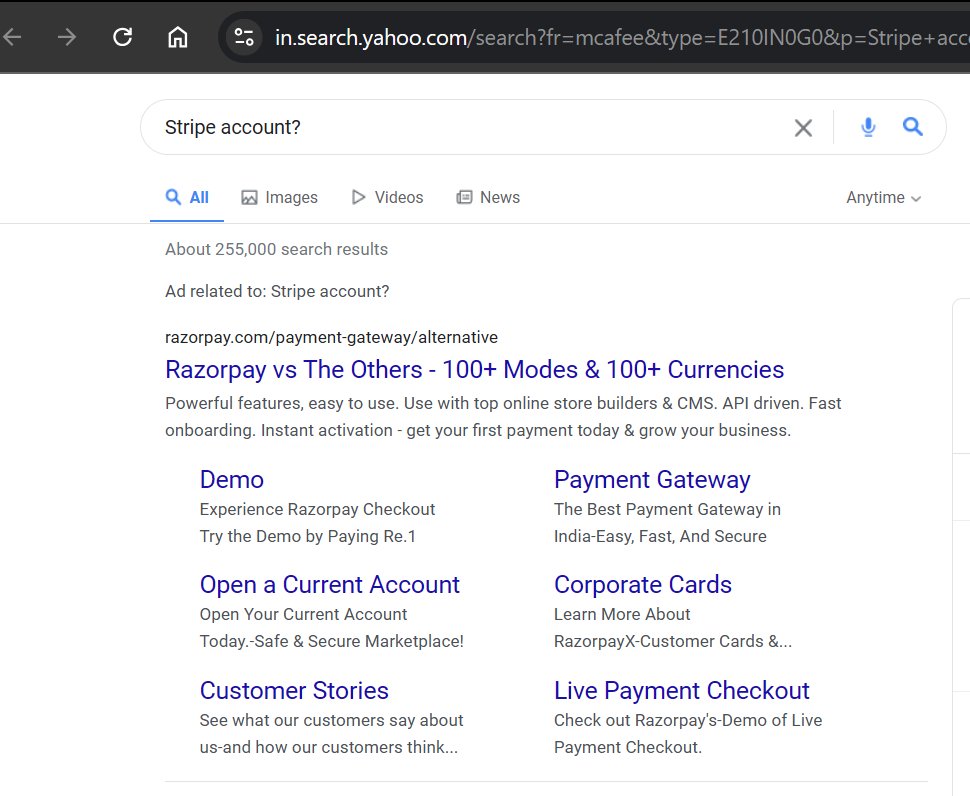This screenshot has width=970, height=796.
Task: View site information icon in address bar
Action: (x=244, y=37)
